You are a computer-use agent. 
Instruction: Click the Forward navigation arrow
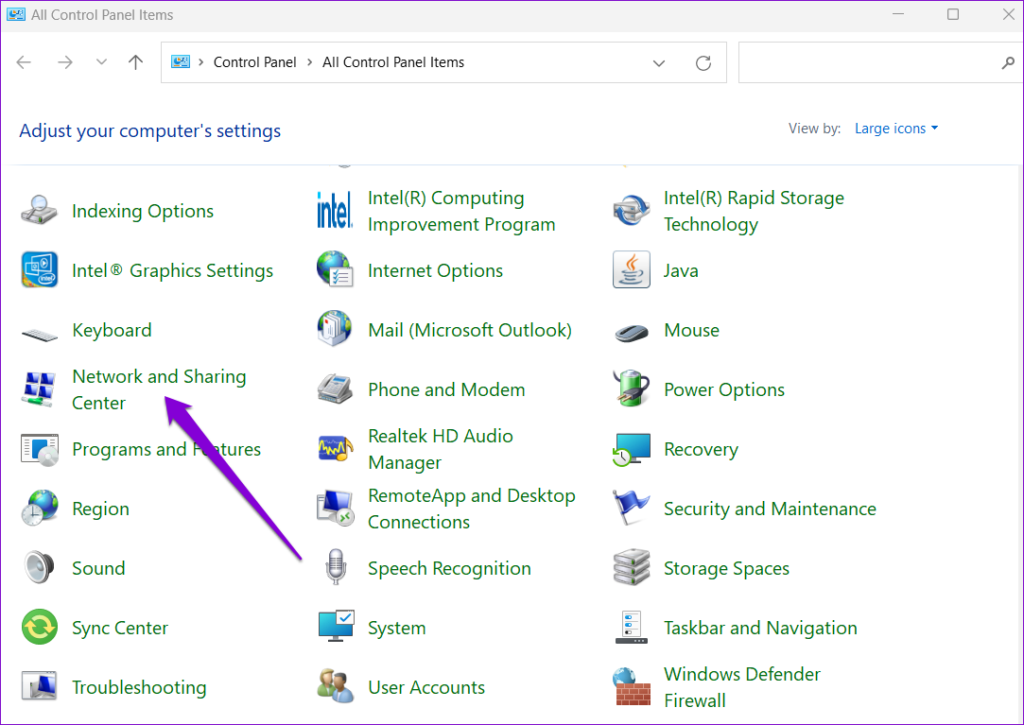(x=65, y=62)
